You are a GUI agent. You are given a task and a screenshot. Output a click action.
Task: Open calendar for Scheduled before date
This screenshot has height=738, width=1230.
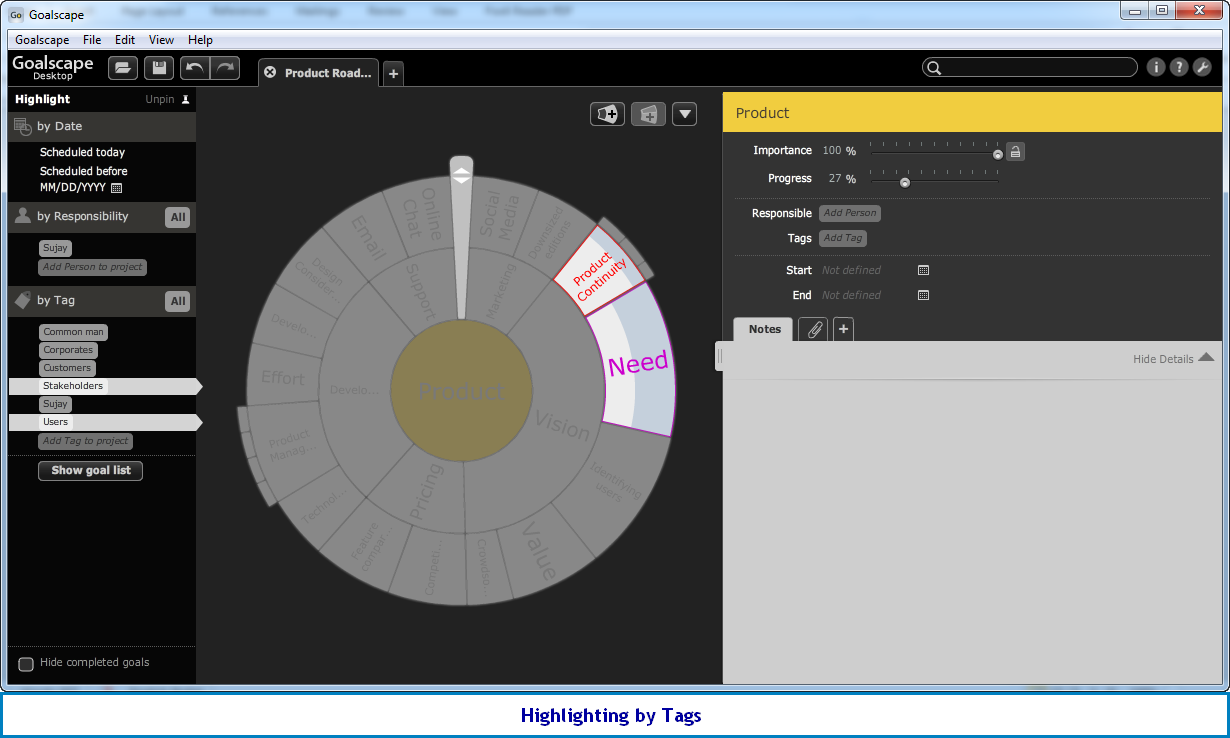tap(116, 188)
